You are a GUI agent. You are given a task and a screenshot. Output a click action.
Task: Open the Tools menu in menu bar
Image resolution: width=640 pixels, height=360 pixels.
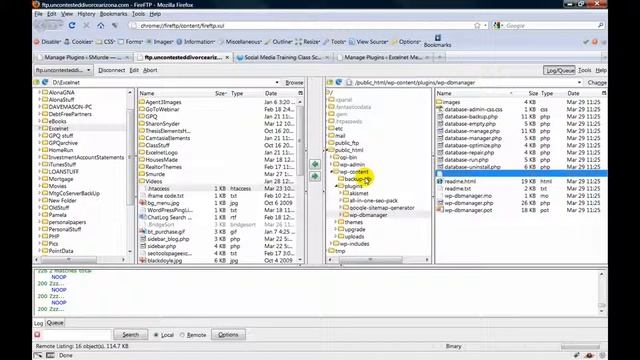[x=138, y=14]
